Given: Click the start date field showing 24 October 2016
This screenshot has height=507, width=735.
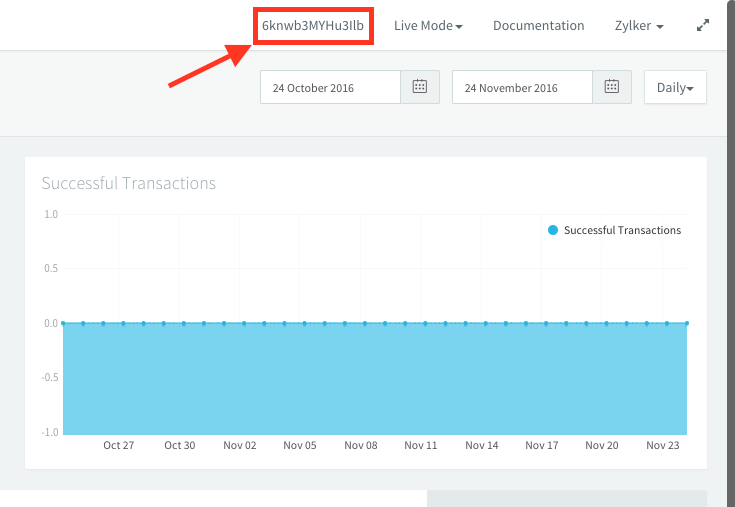Looking at the screenshot, I should [x=330, y=87].
